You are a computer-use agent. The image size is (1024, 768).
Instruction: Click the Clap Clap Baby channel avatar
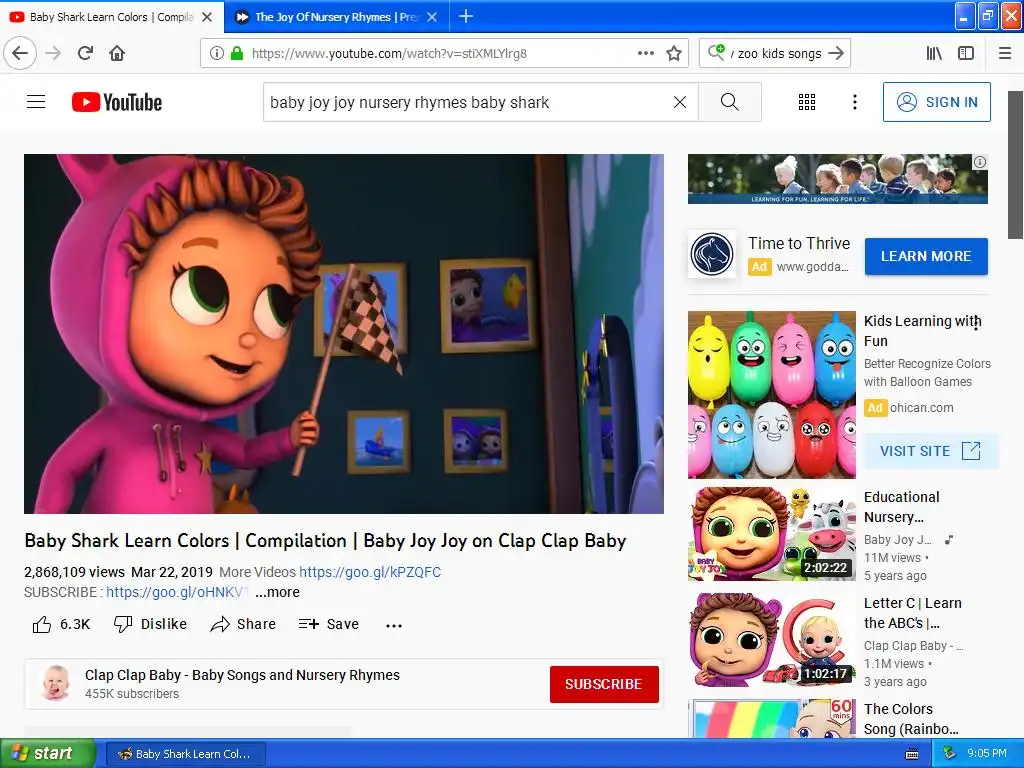point(56,683)
